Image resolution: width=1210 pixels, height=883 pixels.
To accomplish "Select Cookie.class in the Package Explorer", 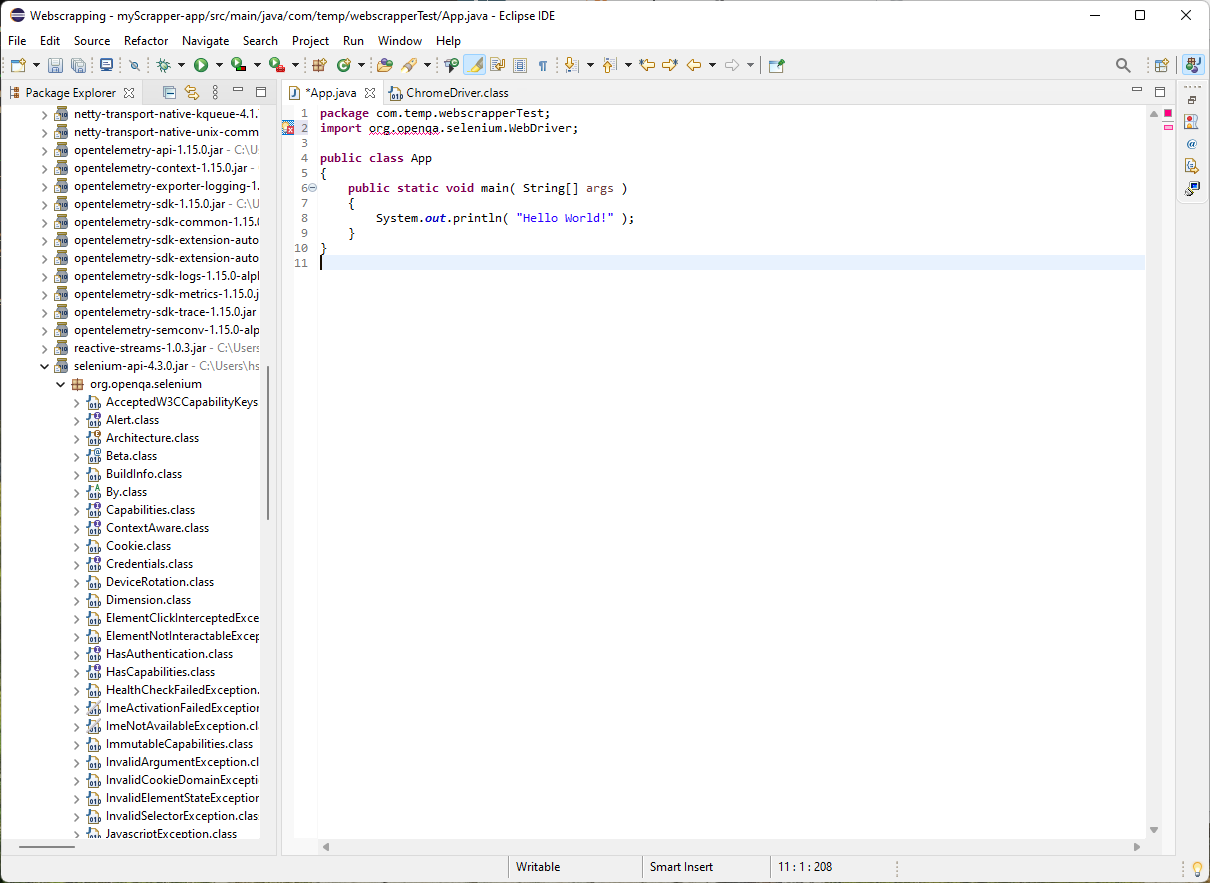I will coord(138,546).
